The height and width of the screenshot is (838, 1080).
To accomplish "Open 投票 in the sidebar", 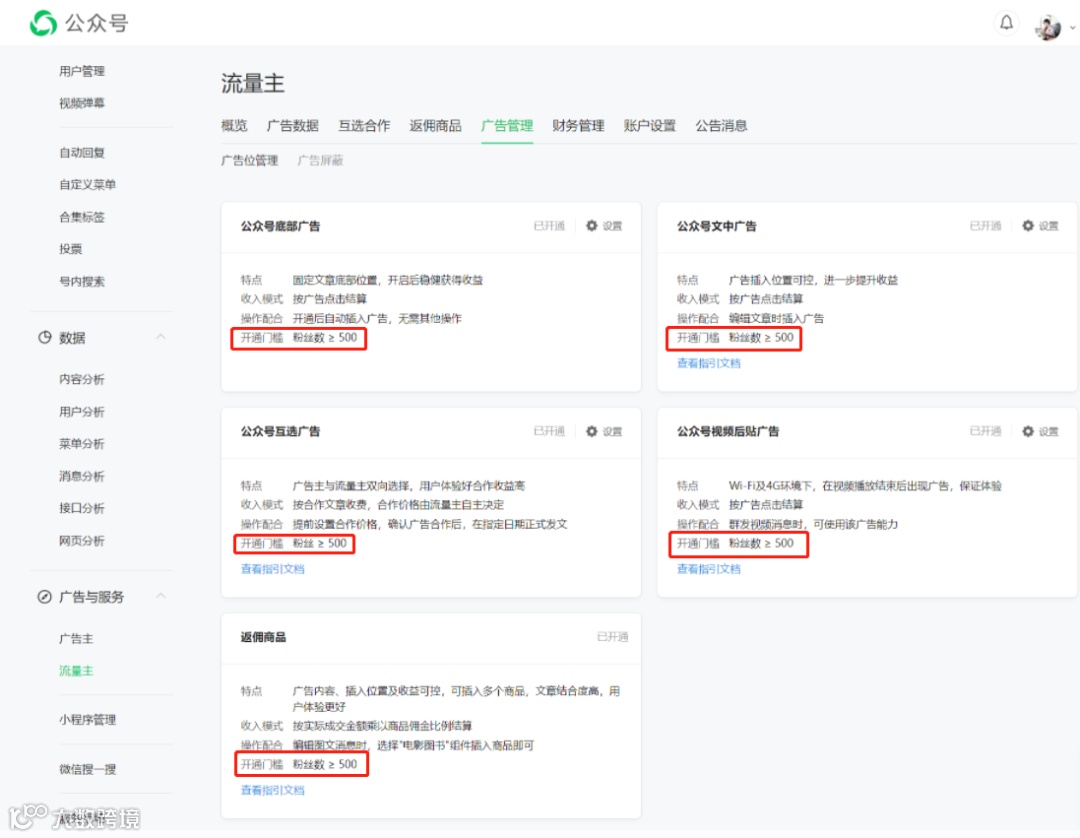I will [70, 249].
